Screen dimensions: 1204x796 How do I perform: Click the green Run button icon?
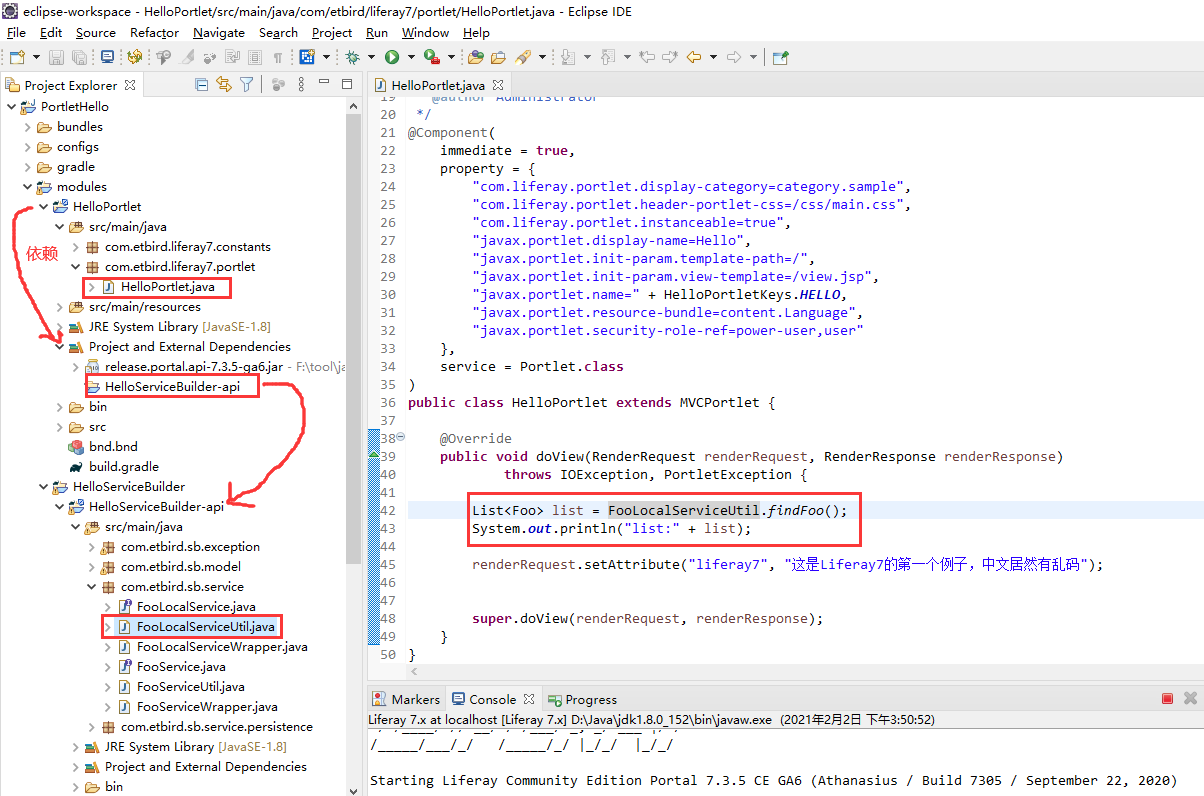pyautogui.click(x=392, y=57)
